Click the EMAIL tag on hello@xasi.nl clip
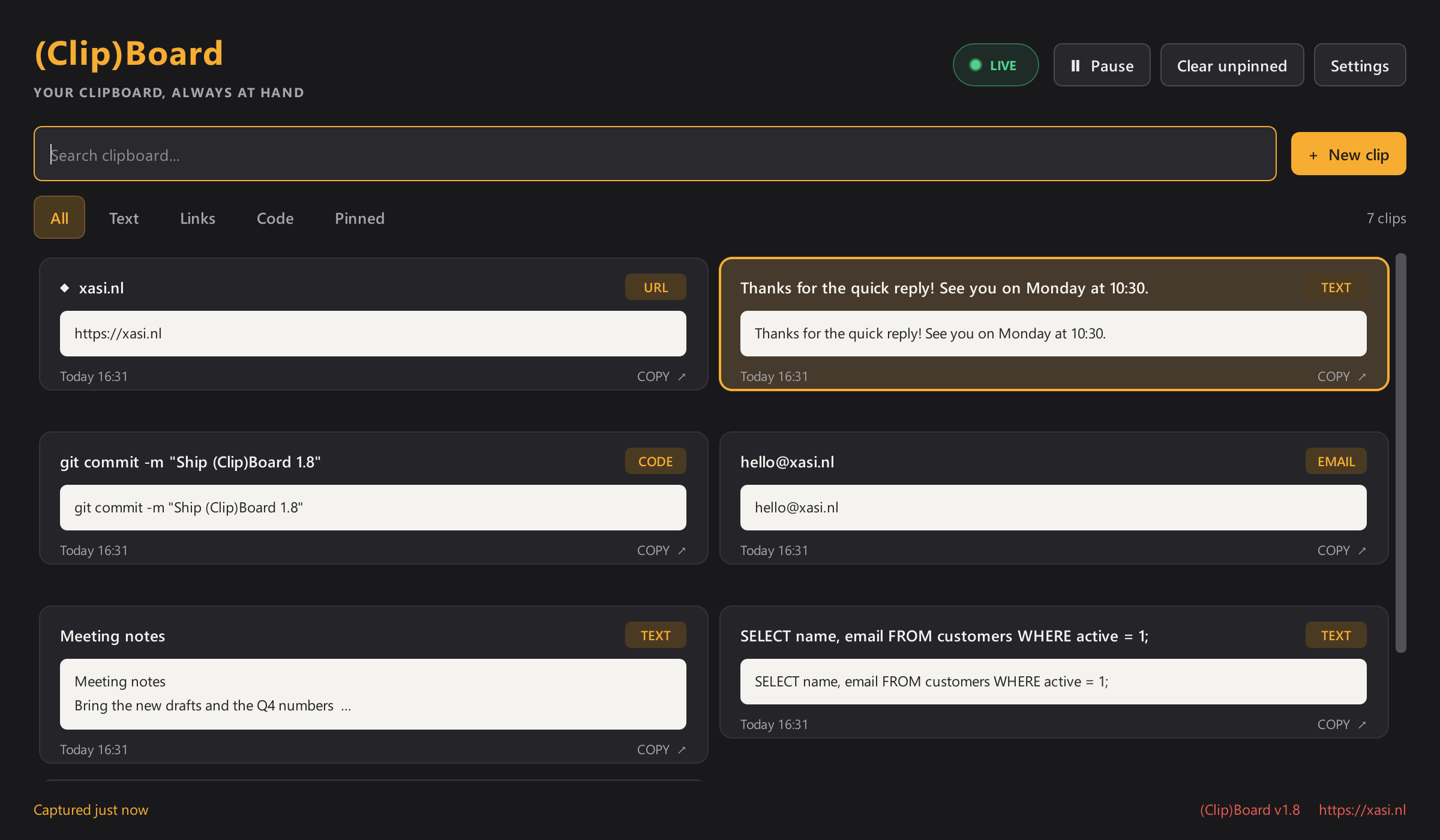Screen dimensions: 1440x840 [1336, 461]
